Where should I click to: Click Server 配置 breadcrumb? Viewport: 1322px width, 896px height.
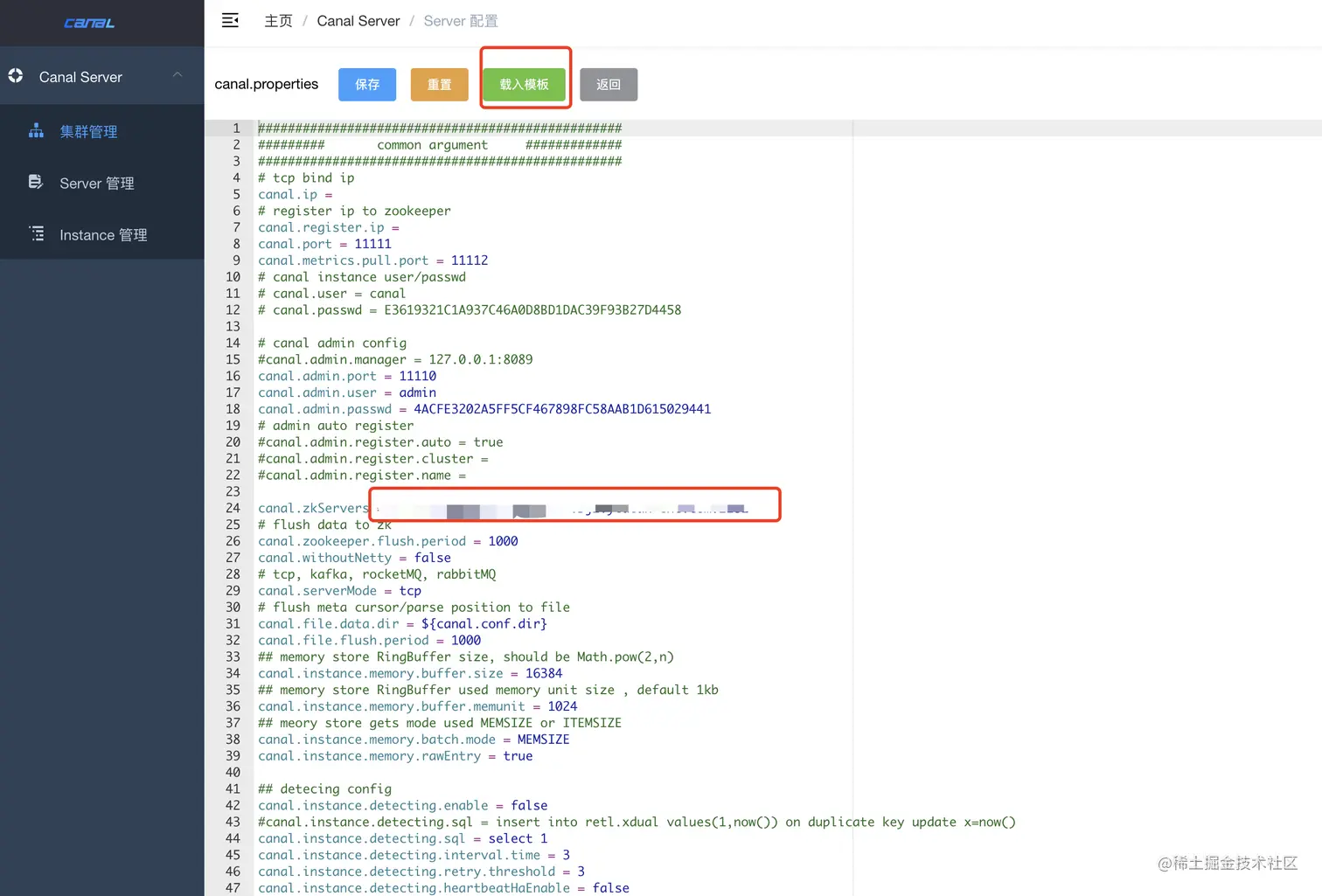click(461, 21)
